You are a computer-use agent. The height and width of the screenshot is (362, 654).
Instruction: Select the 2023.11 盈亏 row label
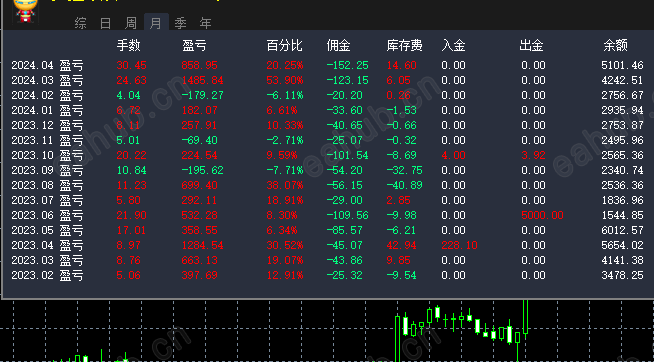pyautogui.click(x=47, y=141)
